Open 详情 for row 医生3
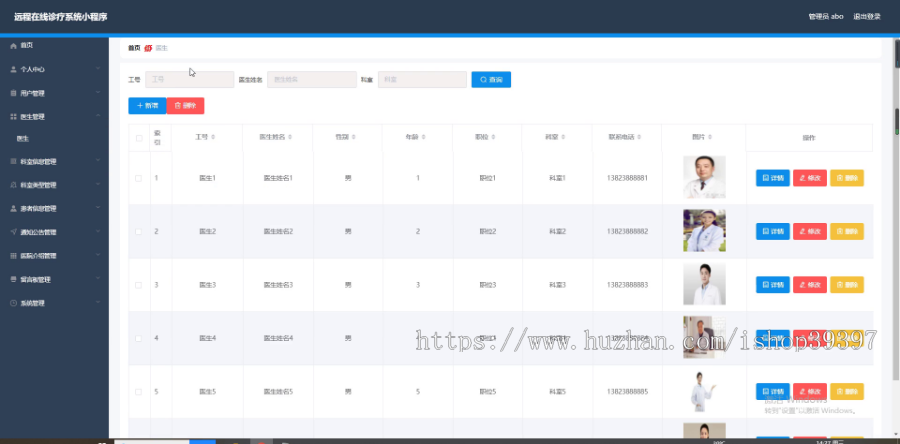 [x=773, y=285]
